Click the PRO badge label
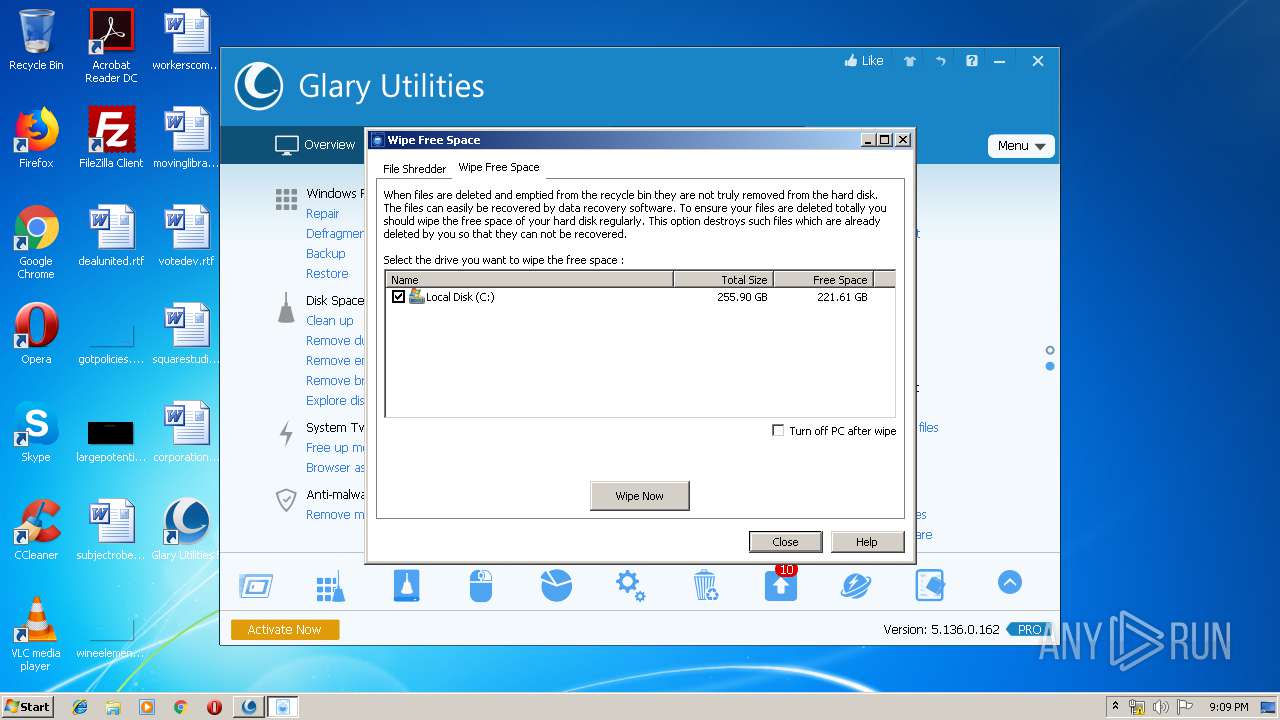 coord(1027,630)
